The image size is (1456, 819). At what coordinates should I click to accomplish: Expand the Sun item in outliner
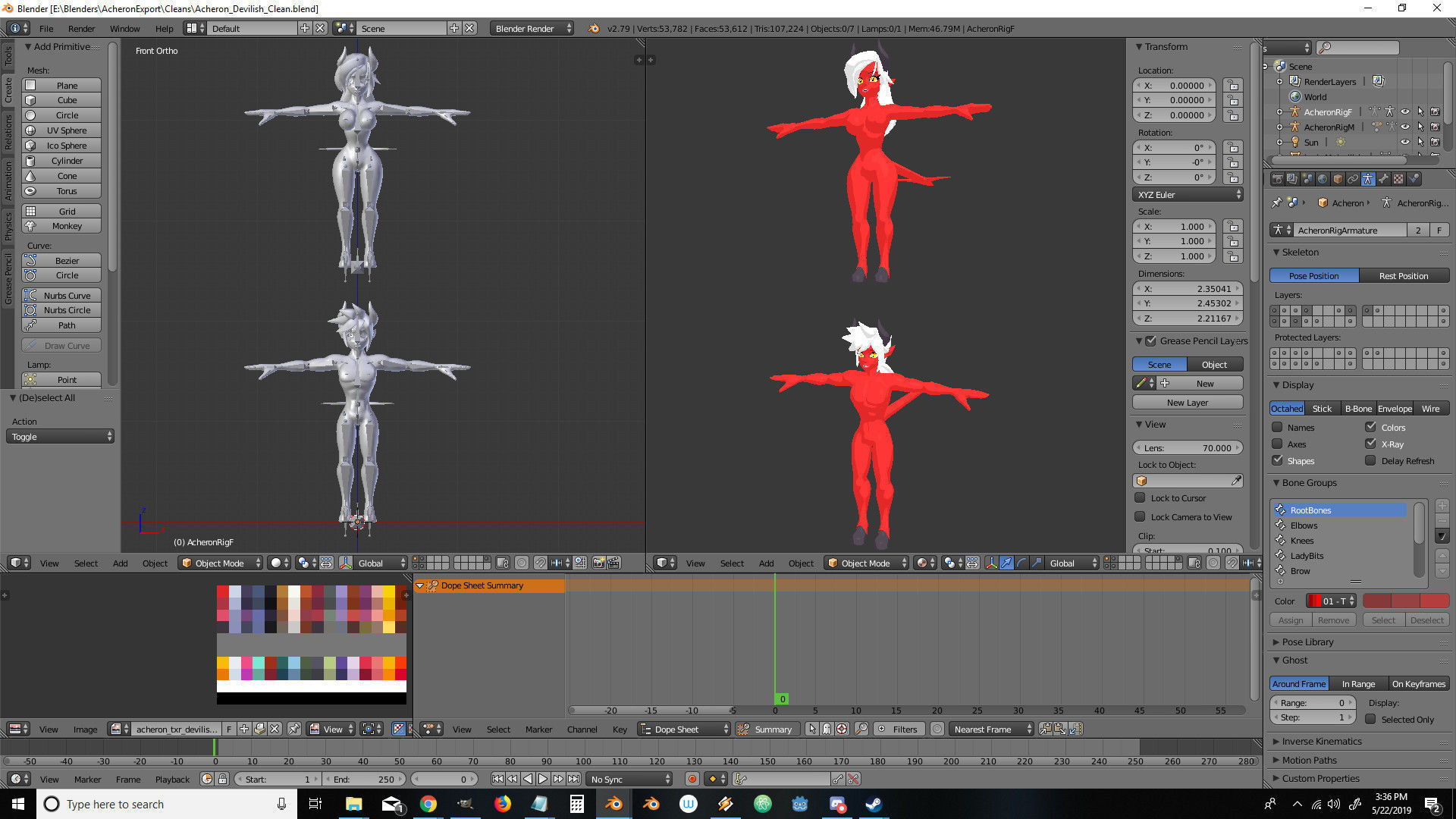pos(1280,142)
